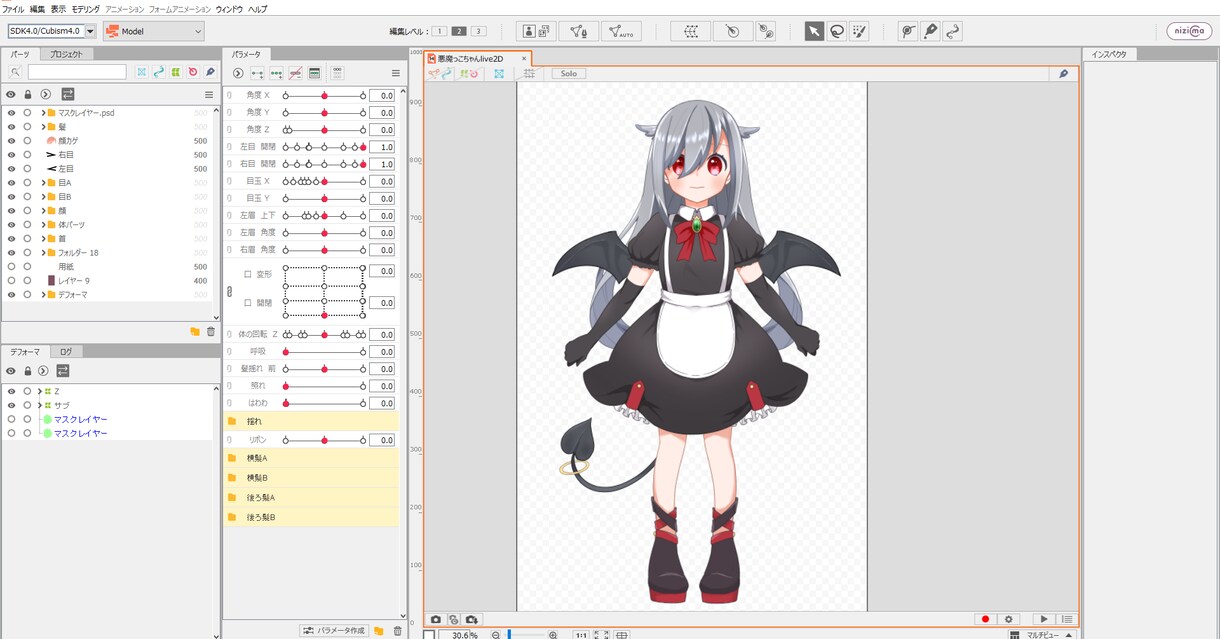Click the 呼吸 parameter slider
The width and height of the screenshot is (1220, 639).
[324, 352]
